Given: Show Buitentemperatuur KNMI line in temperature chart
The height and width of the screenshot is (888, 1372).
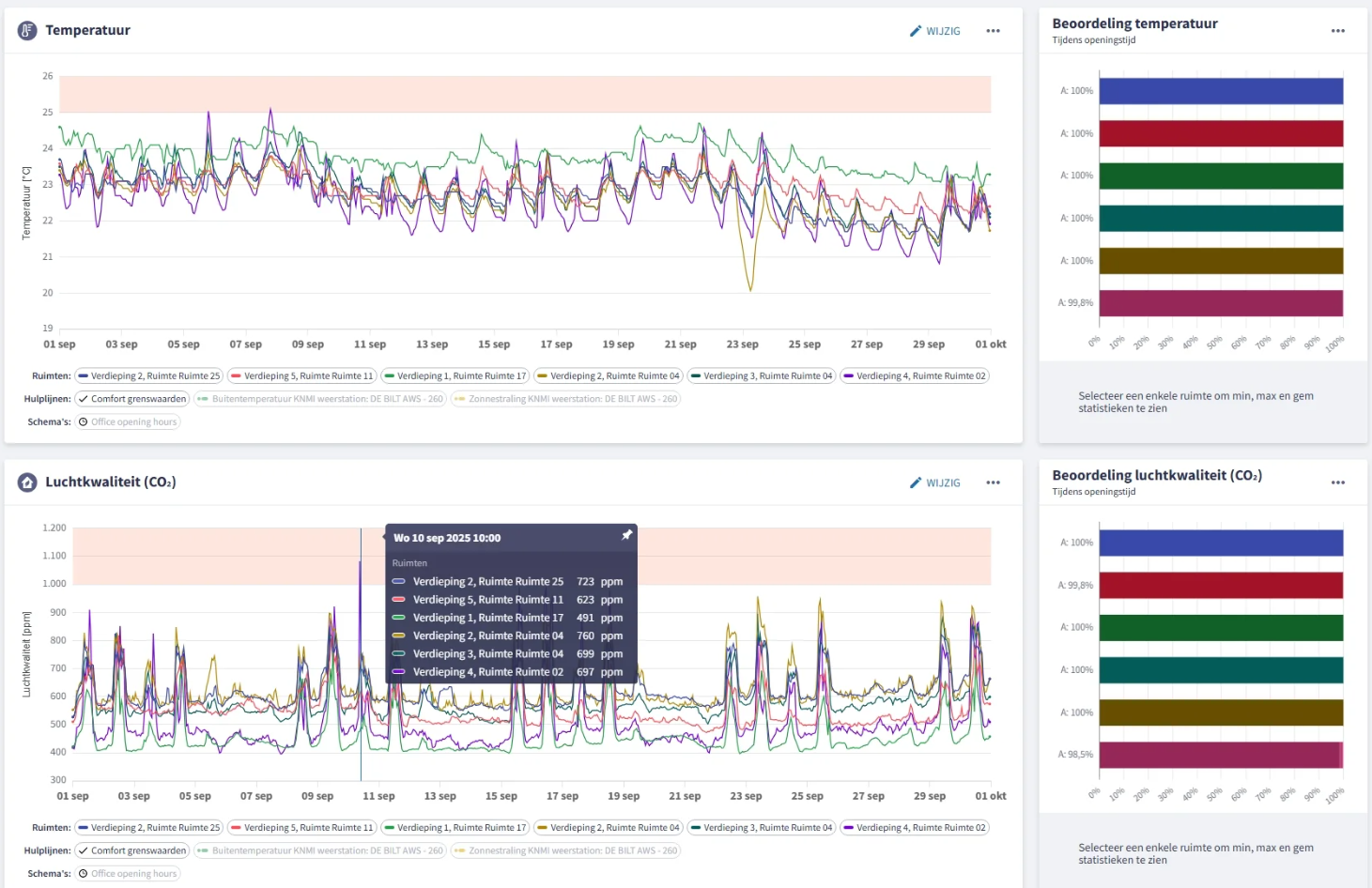Looking at the screenshot, I should coord(320,399).
